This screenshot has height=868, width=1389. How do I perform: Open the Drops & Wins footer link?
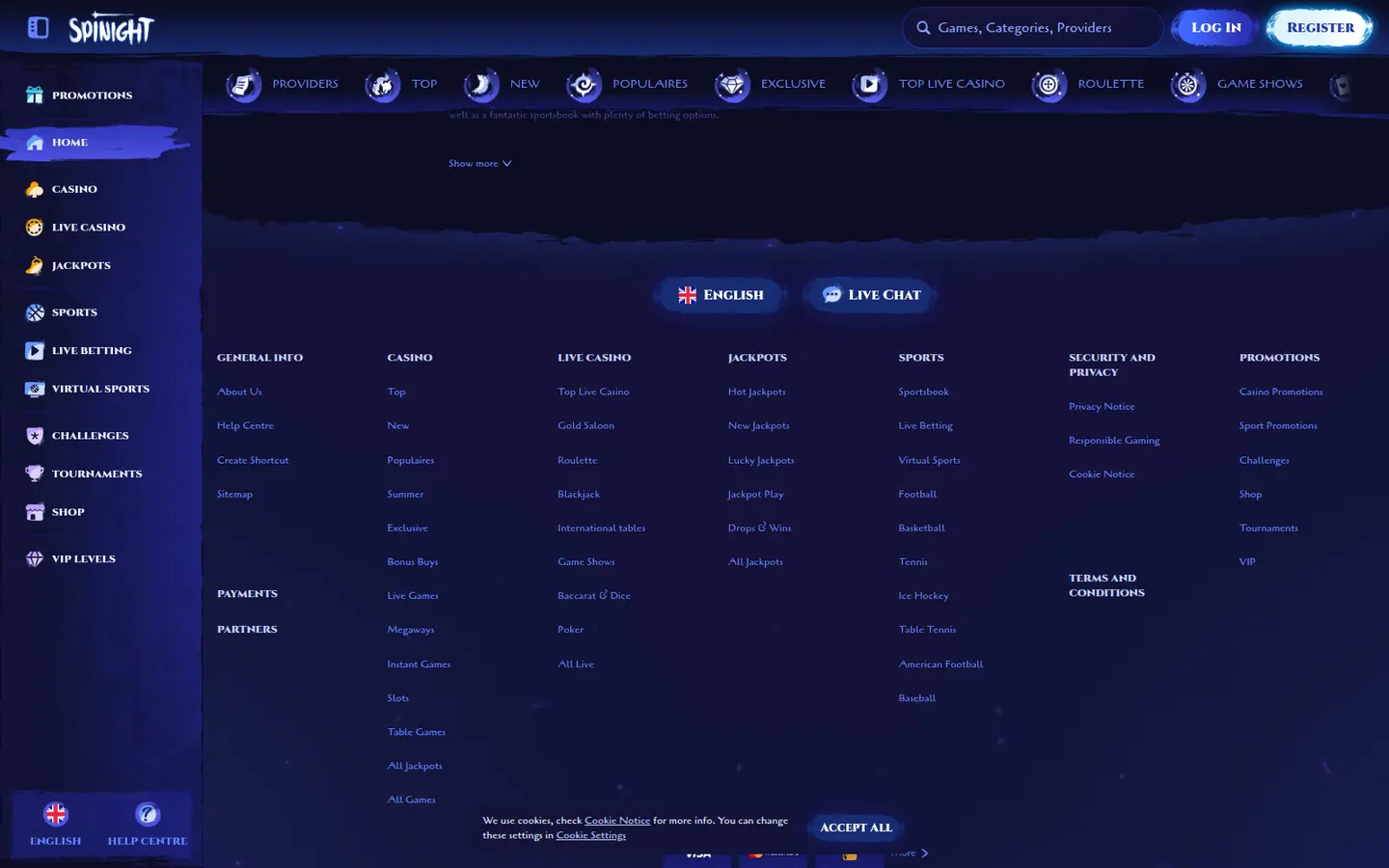point(759,528)
